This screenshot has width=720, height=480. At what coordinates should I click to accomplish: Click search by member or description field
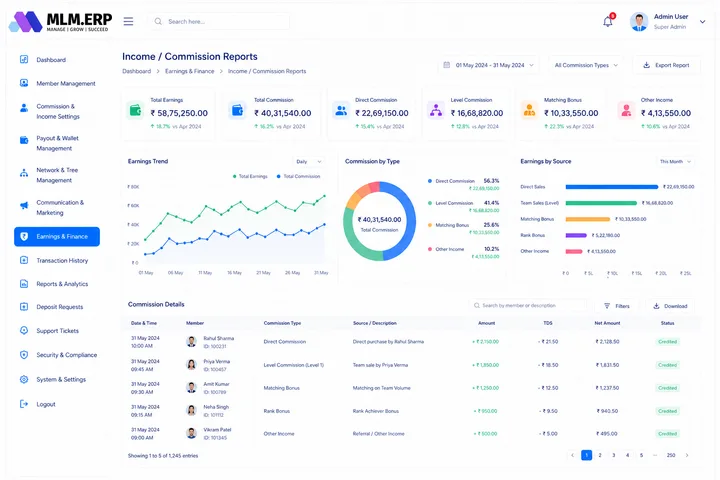(528, 305)
